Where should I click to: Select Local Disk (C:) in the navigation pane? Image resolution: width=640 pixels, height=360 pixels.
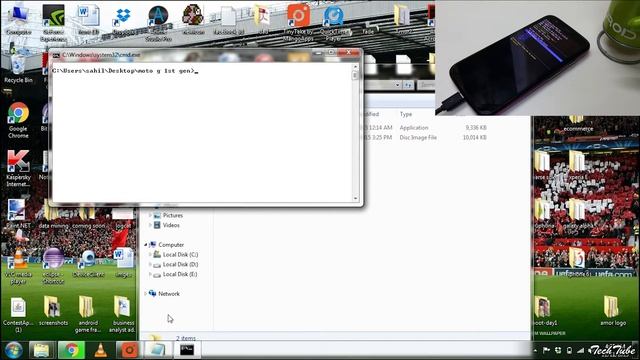180,254
